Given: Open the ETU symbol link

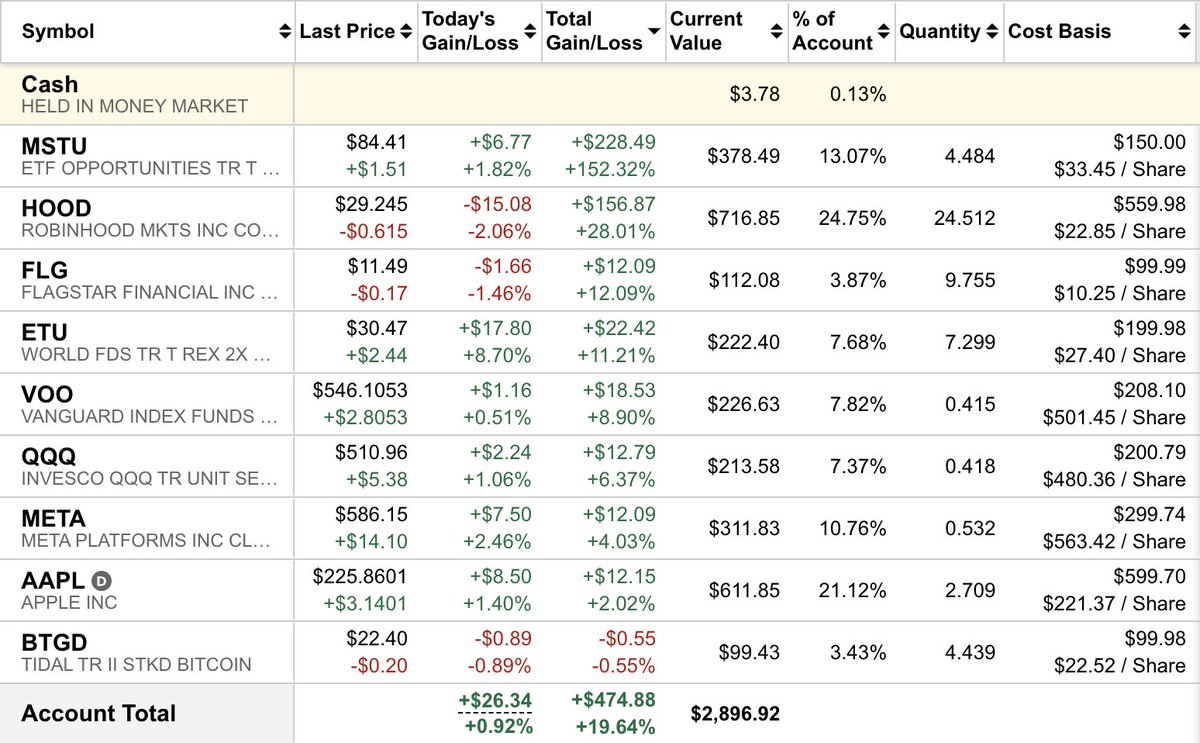Looking at the screenshot, I should (45, 333).
